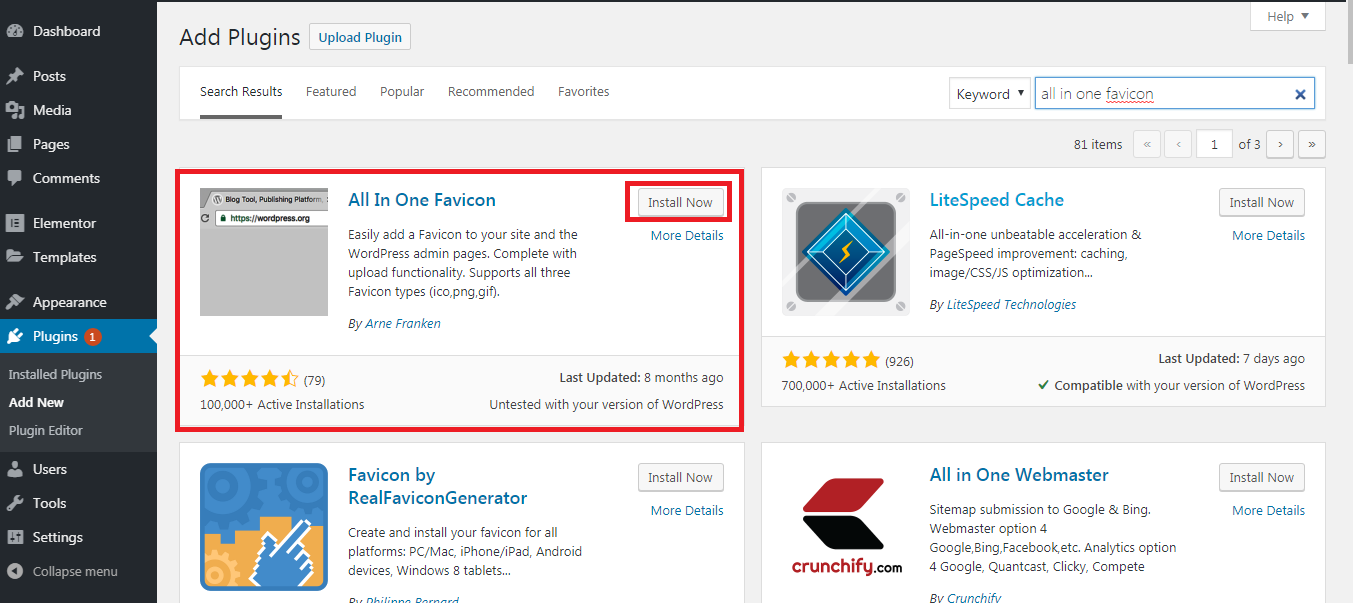View More Details for All In One Favicon

687,236
